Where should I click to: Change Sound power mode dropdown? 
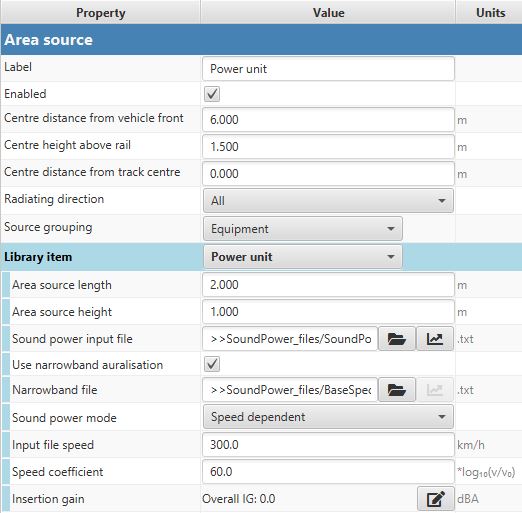328,417
